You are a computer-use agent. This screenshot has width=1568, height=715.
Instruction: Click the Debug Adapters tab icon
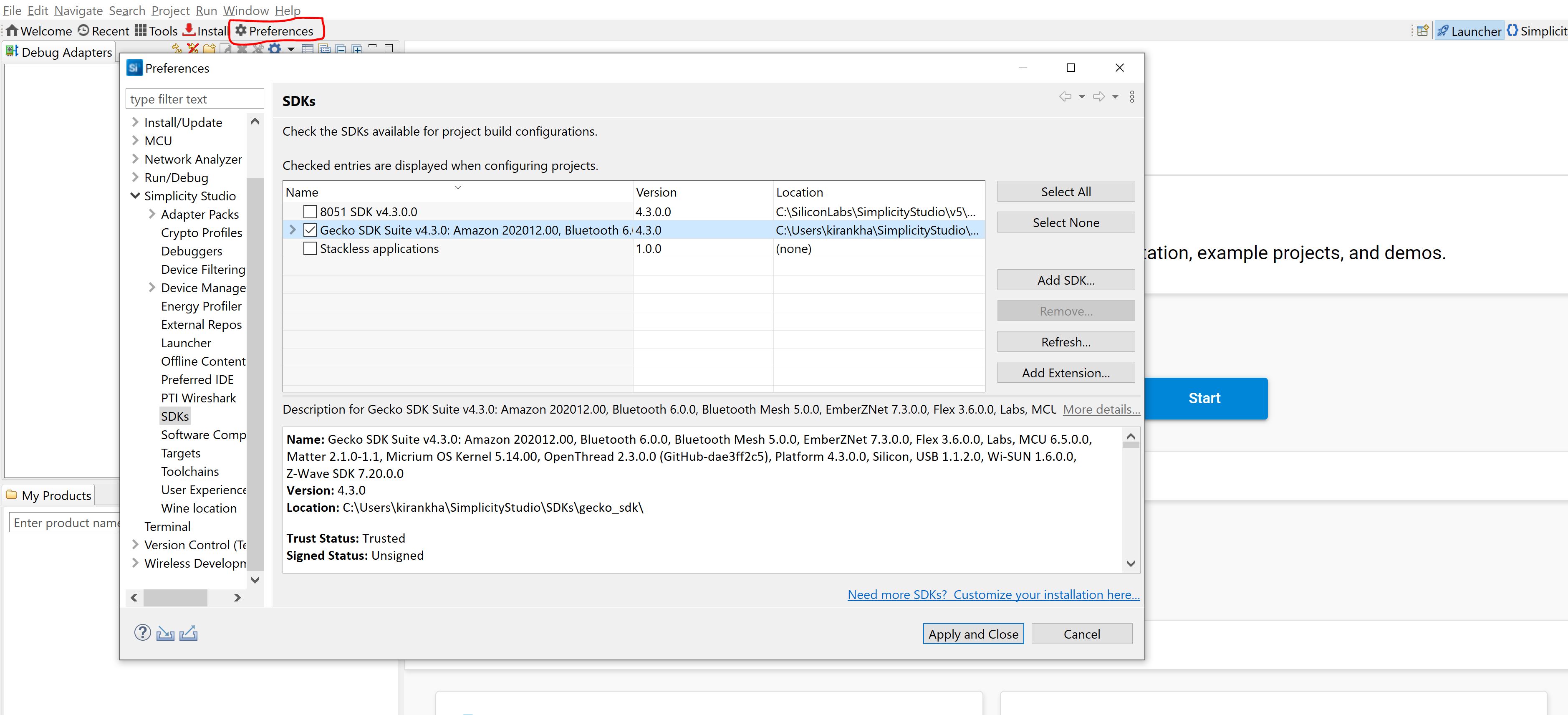pos(12,51)
